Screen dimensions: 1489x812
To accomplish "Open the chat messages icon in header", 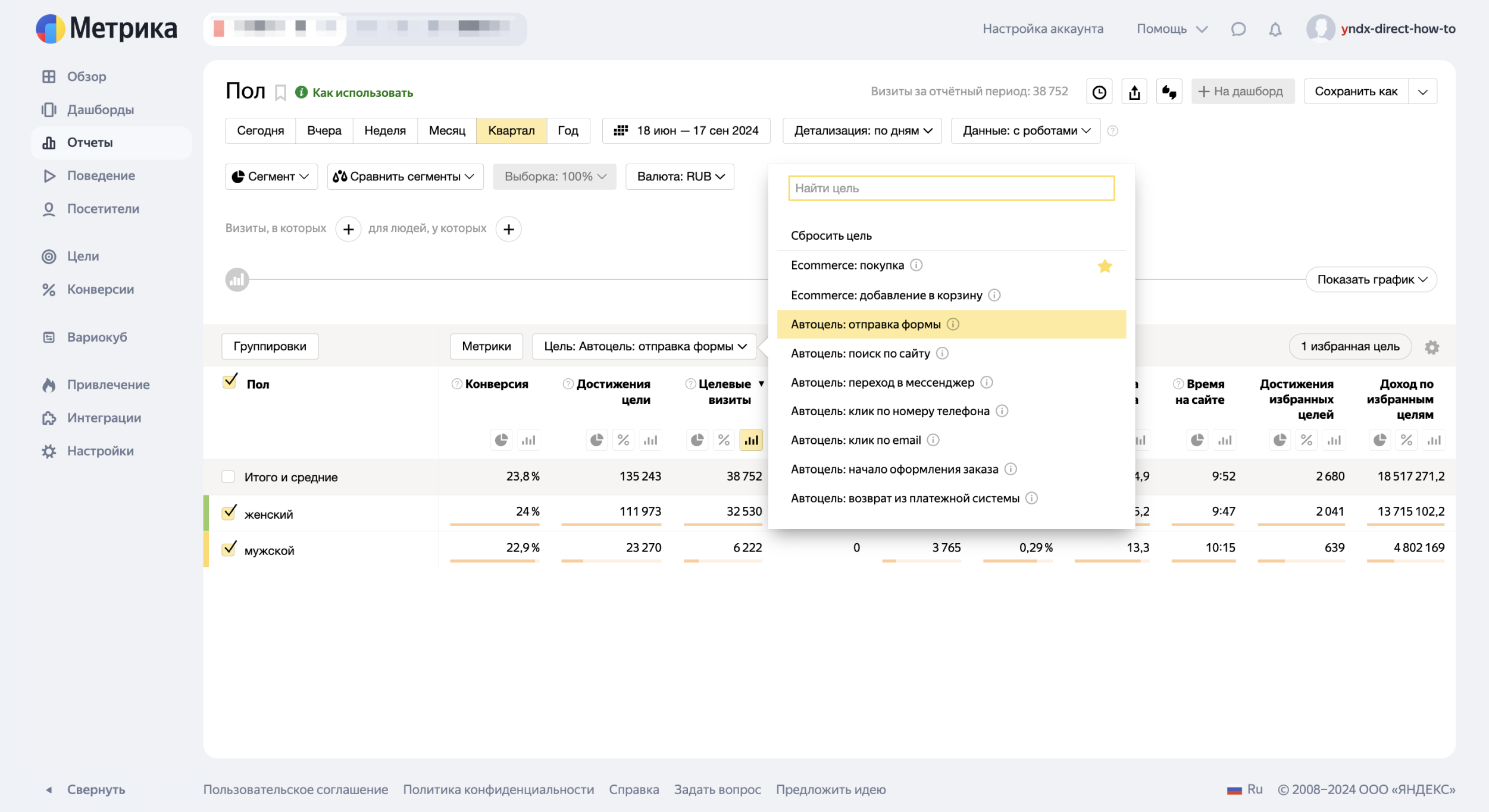I will click(1238, 29).
